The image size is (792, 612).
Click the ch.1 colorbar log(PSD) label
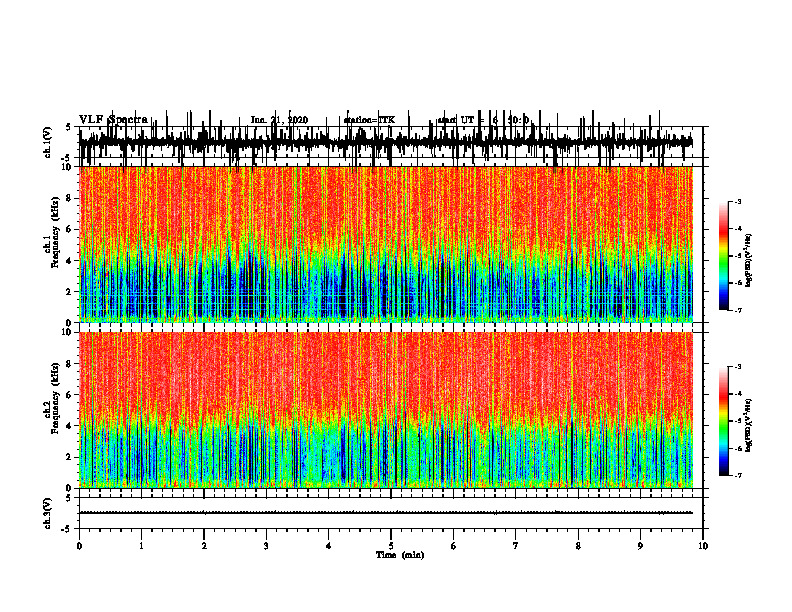tap(749, 260)
